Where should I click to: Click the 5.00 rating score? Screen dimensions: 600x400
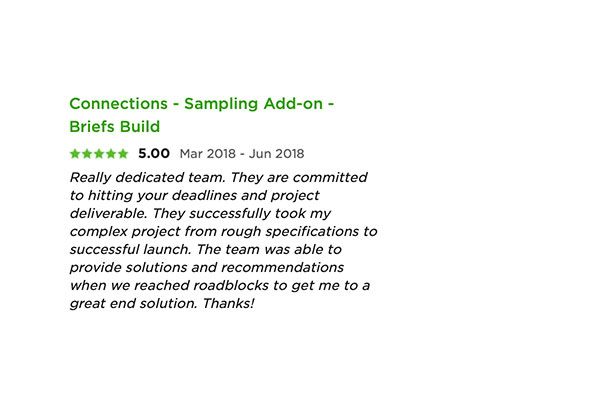point(154,154)
